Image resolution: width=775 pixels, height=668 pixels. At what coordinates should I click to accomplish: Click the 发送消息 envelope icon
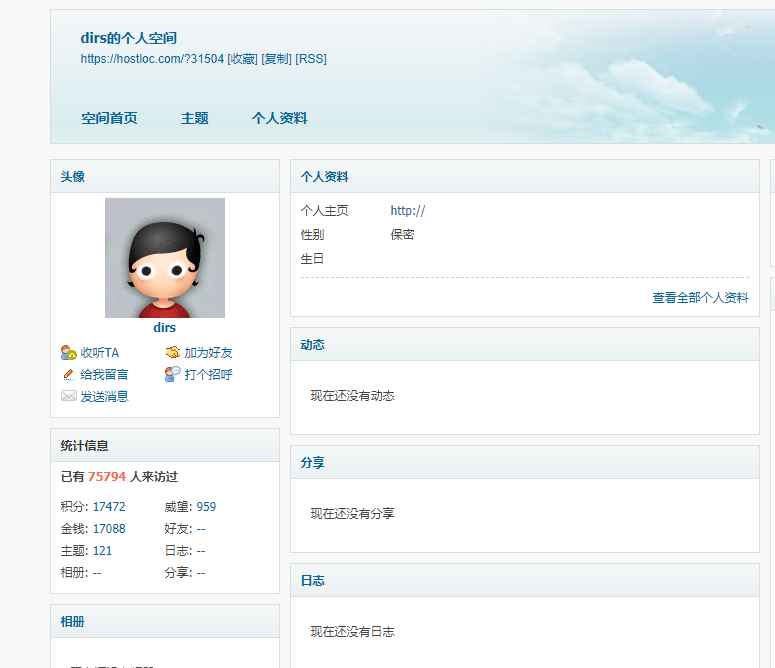(69, 396)
